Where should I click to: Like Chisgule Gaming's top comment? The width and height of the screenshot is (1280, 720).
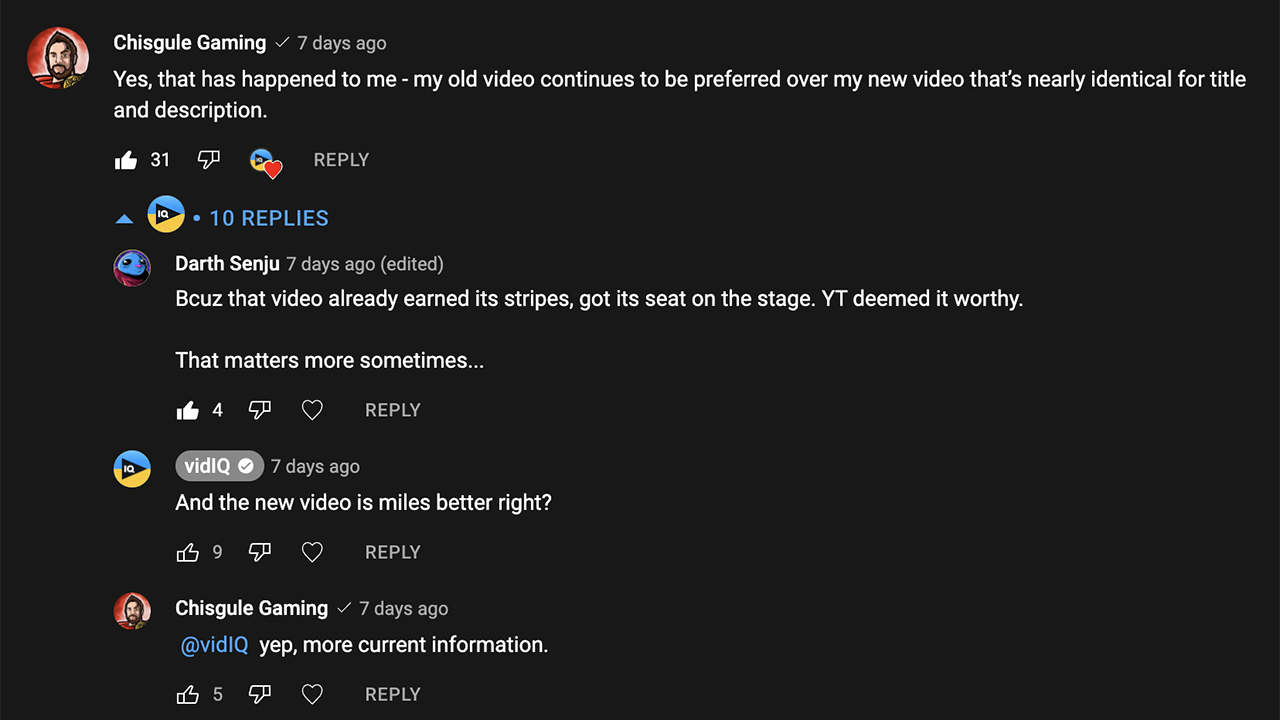pyautogui.click(x=126, y=160)
